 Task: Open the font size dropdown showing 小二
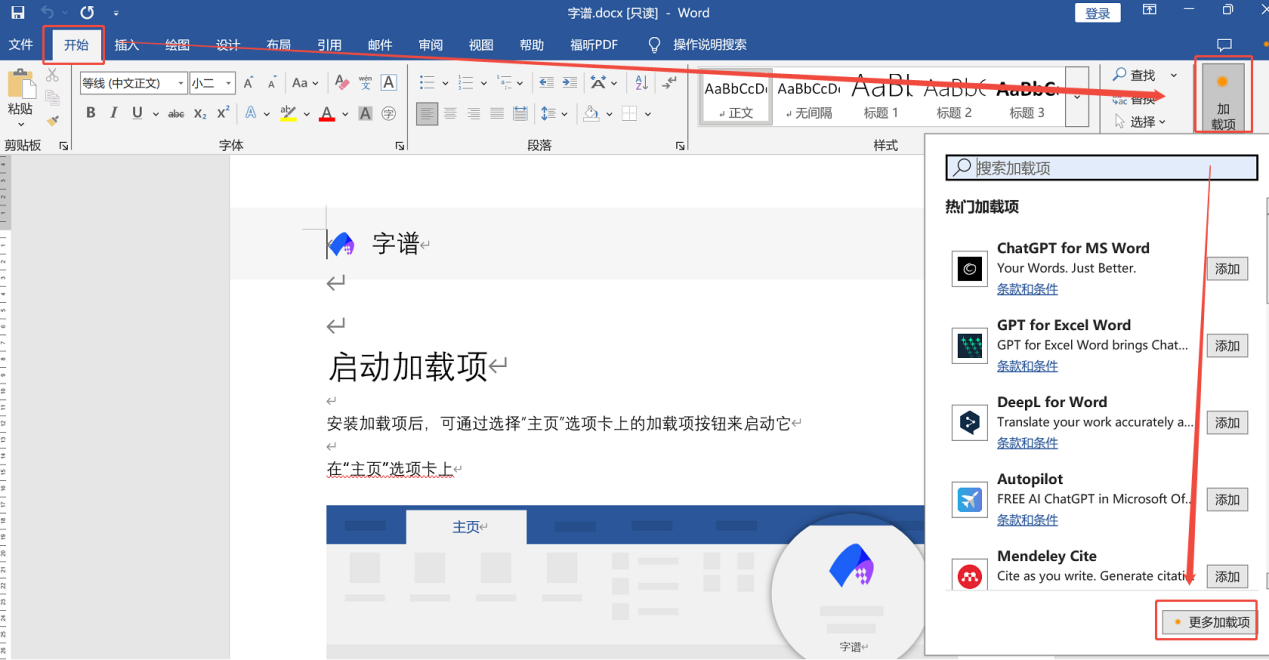click(212, 83)
